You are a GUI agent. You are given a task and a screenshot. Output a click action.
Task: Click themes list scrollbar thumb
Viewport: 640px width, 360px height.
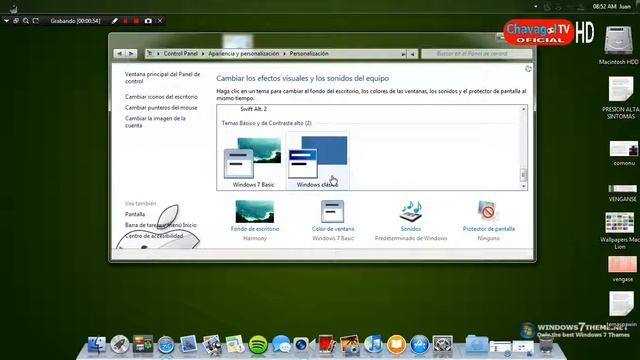(x=523, y=175)
